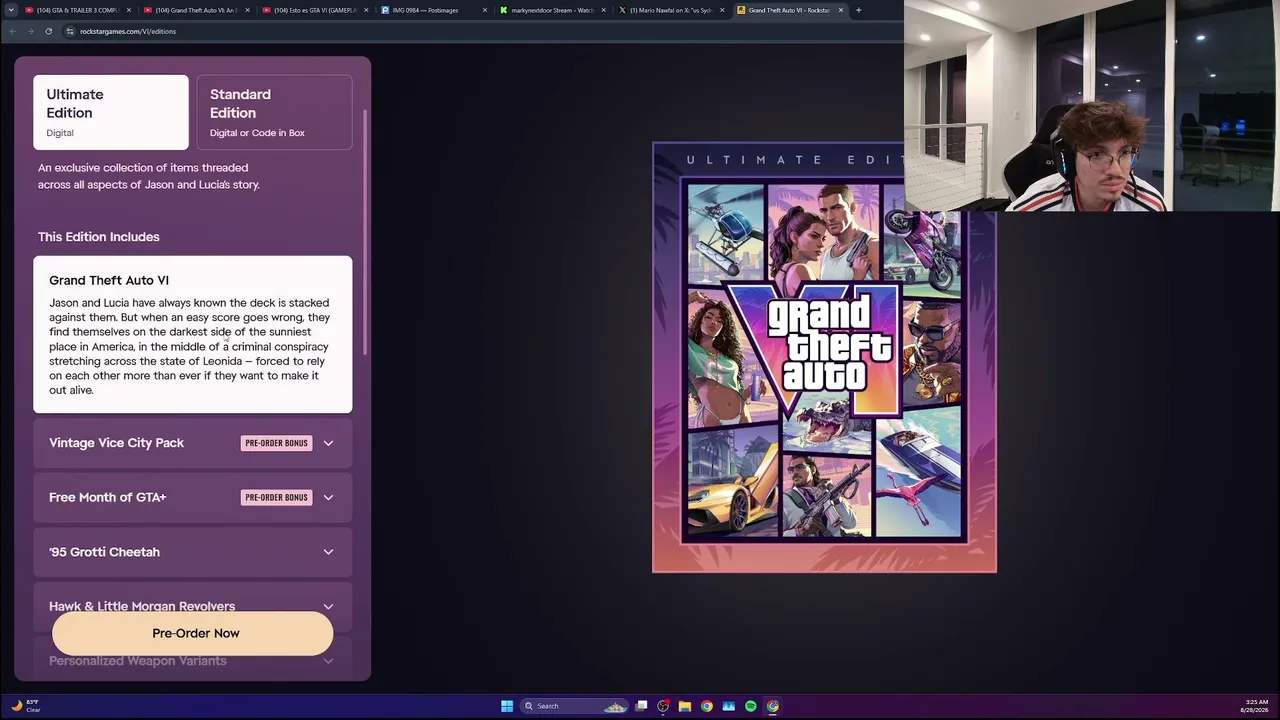This screenshot has width=1280, height=720.
Task: Reload the Rockstar Games page
Action: [48, 31]
